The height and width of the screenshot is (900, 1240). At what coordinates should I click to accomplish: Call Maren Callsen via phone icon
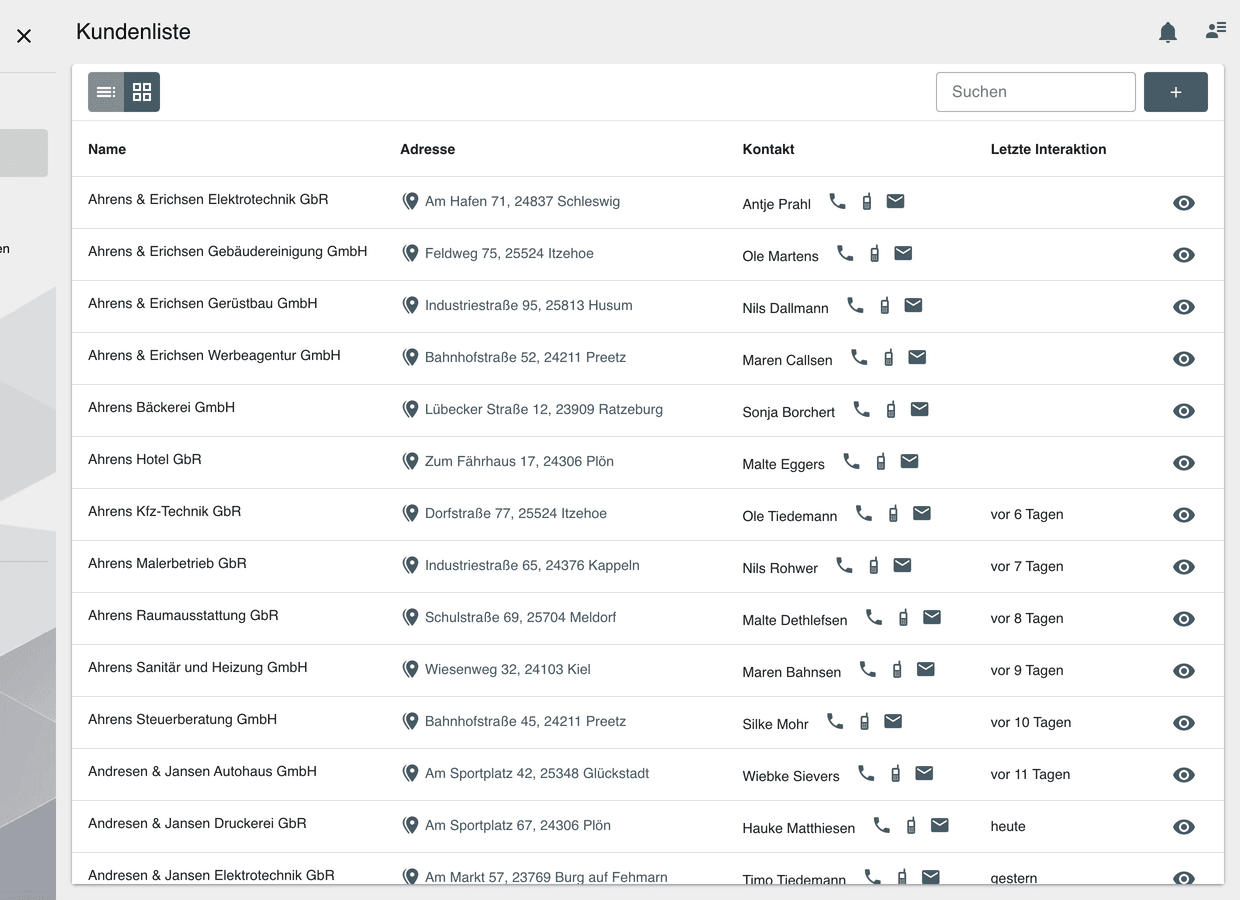[859, 358]
